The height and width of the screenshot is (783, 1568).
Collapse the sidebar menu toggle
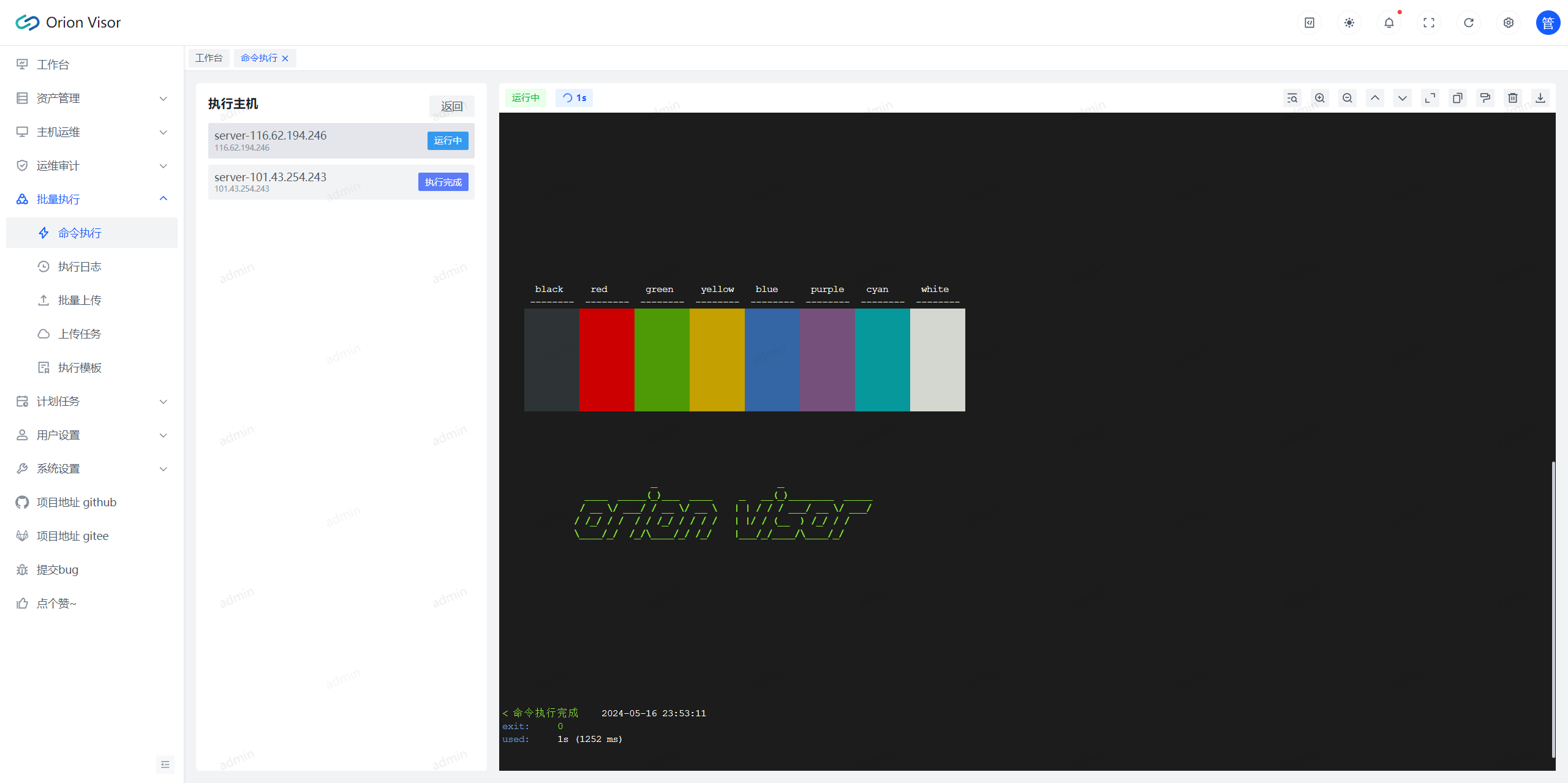(165, 764)
